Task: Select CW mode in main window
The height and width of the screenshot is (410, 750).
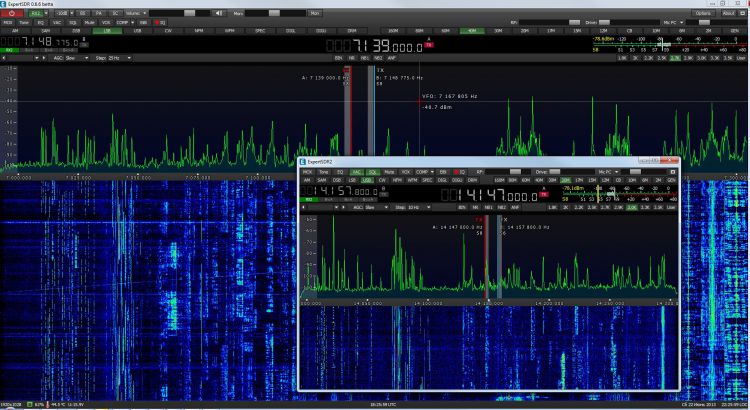Action: point(169,31)
